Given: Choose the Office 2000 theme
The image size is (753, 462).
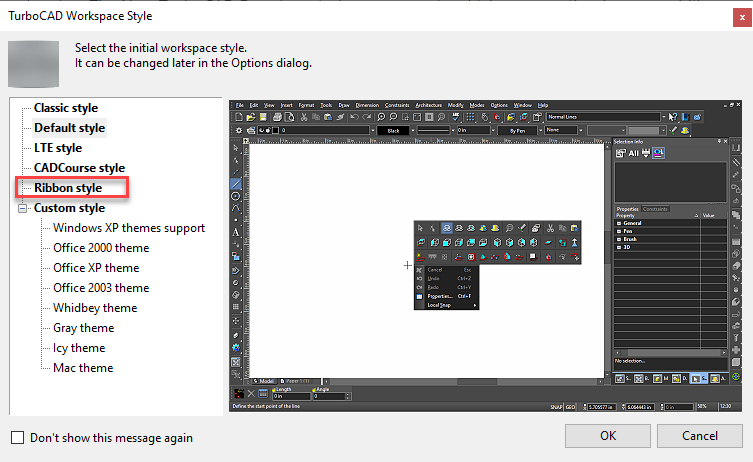Looking at the screenshot, I should tap(101, 248).
